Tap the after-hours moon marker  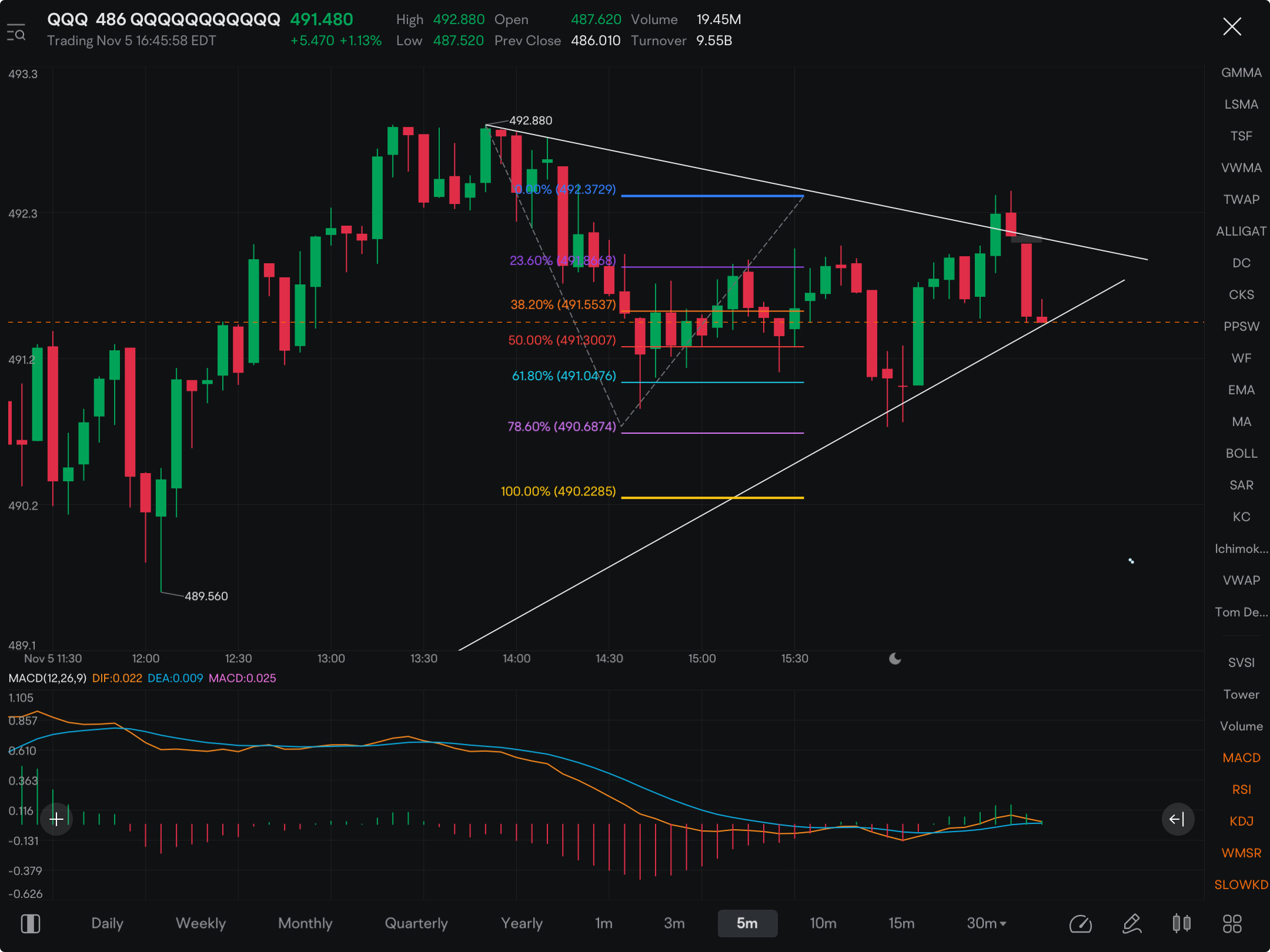(x=895, y=659)
